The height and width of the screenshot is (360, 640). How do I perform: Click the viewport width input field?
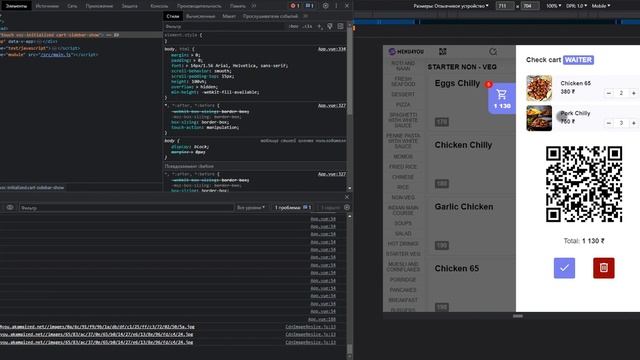pos(505,6)
